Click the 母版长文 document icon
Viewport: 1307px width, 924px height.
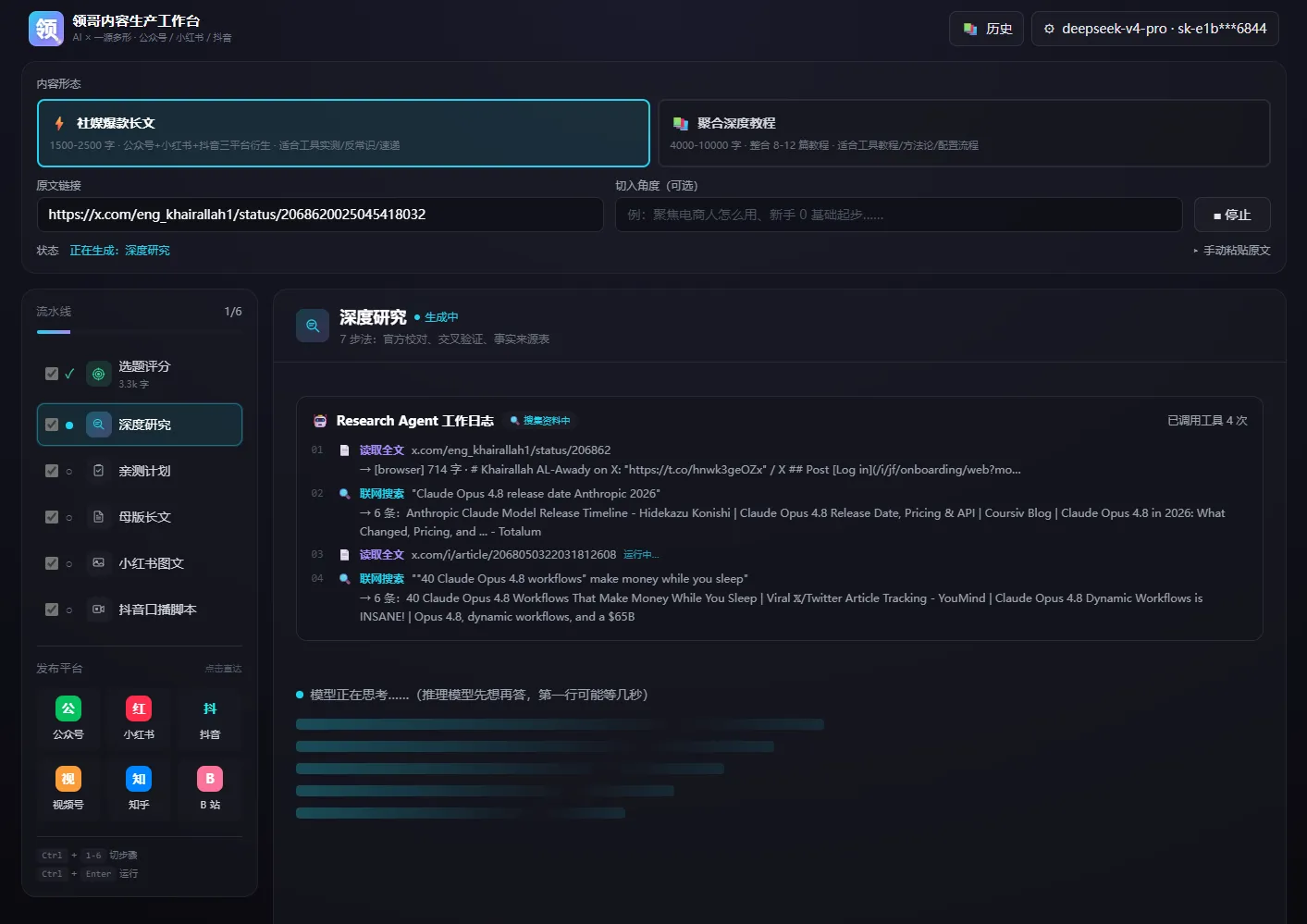tap(98, 517)
